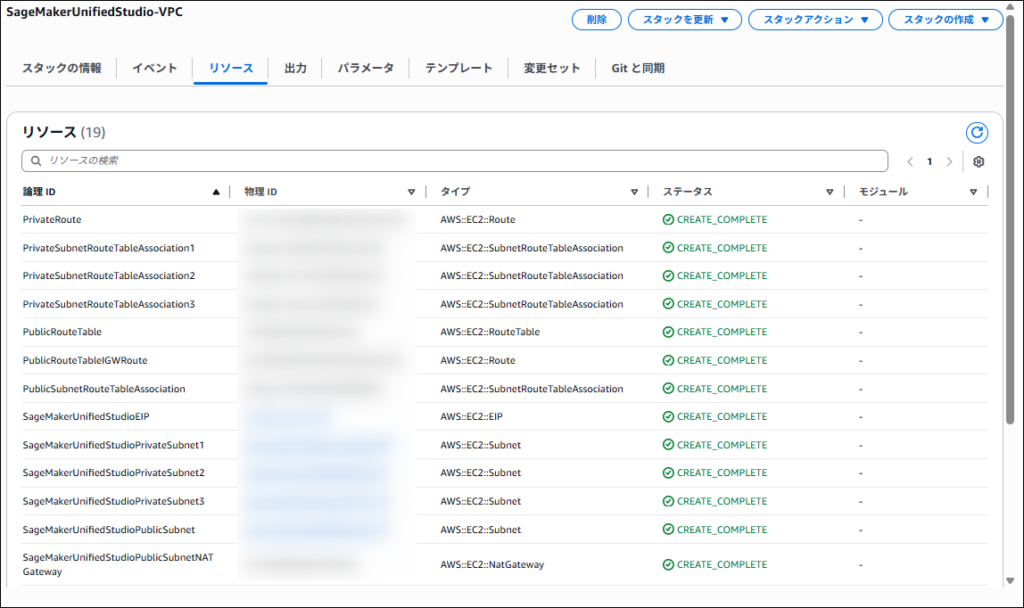Click the vertical scrollbar on the right
The image size is (1024, 608).
[1008, 300]
